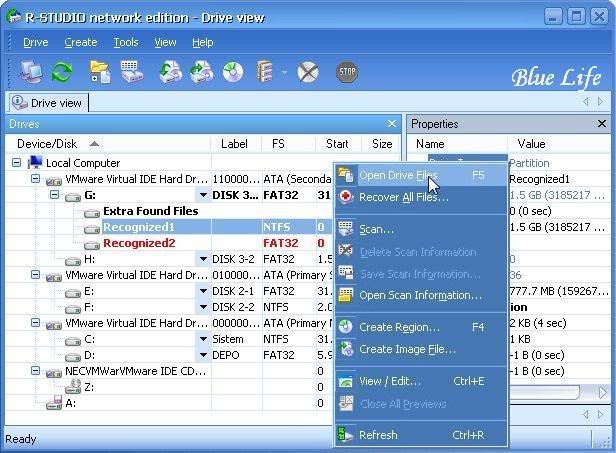Click the Open Drive Files toolbar icon
The image size is (616, 453).
pos(100,72)
